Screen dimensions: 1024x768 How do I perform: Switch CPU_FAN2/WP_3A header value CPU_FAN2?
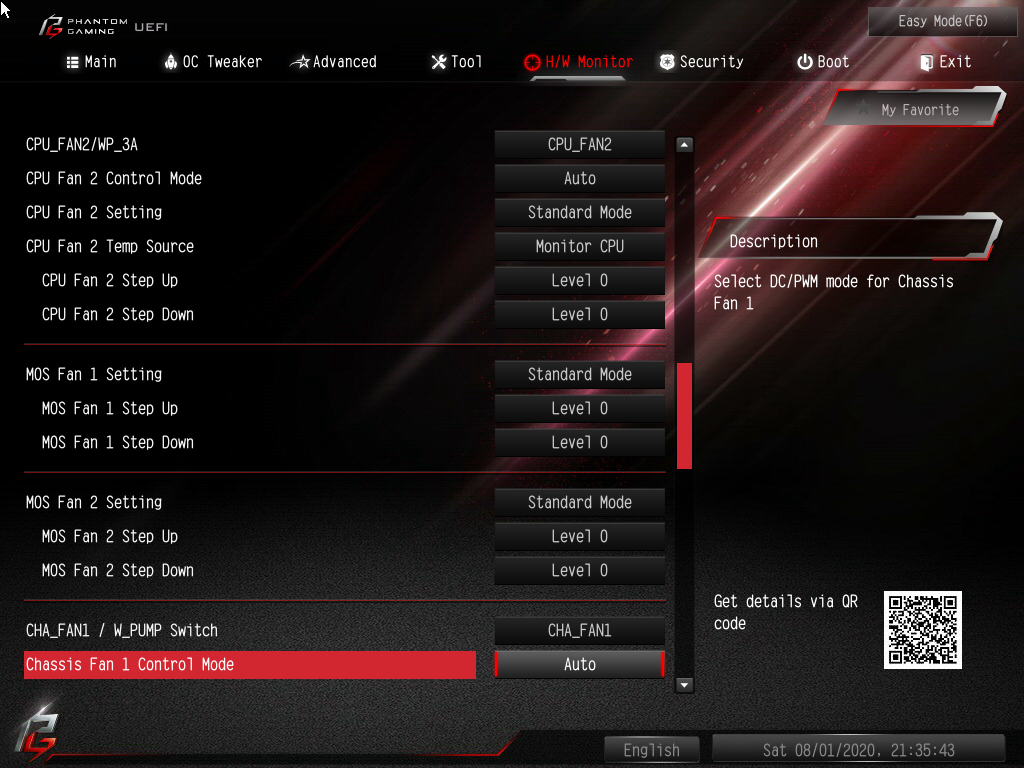[579, 144]
